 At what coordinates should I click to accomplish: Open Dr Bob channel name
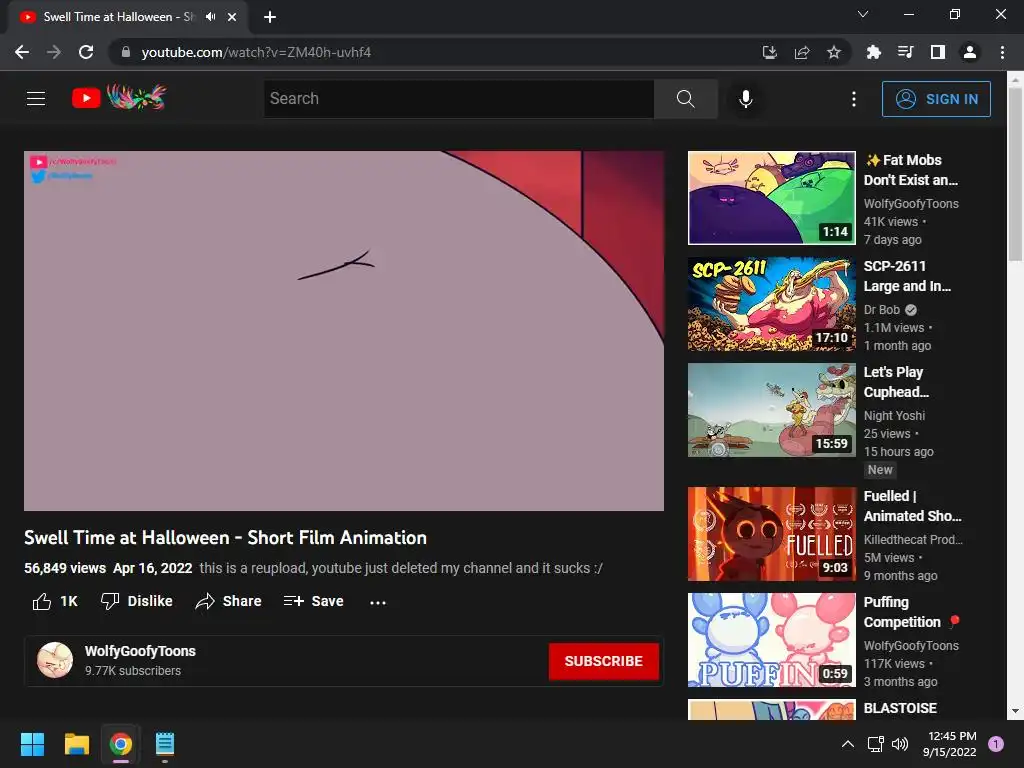[x=882, y=310]
